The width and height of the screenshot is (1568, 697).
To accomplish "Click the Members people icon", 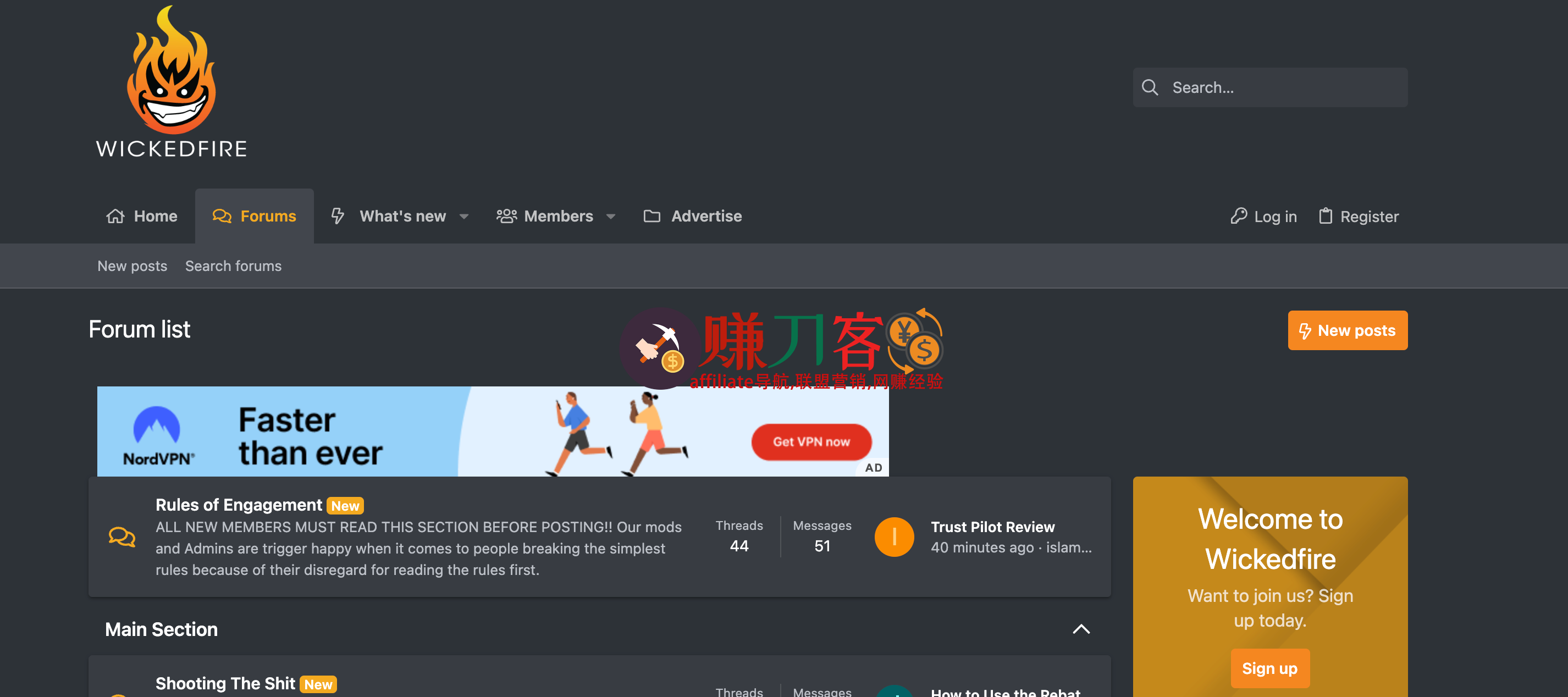I will pyautogui.click(x=506, y=216).
